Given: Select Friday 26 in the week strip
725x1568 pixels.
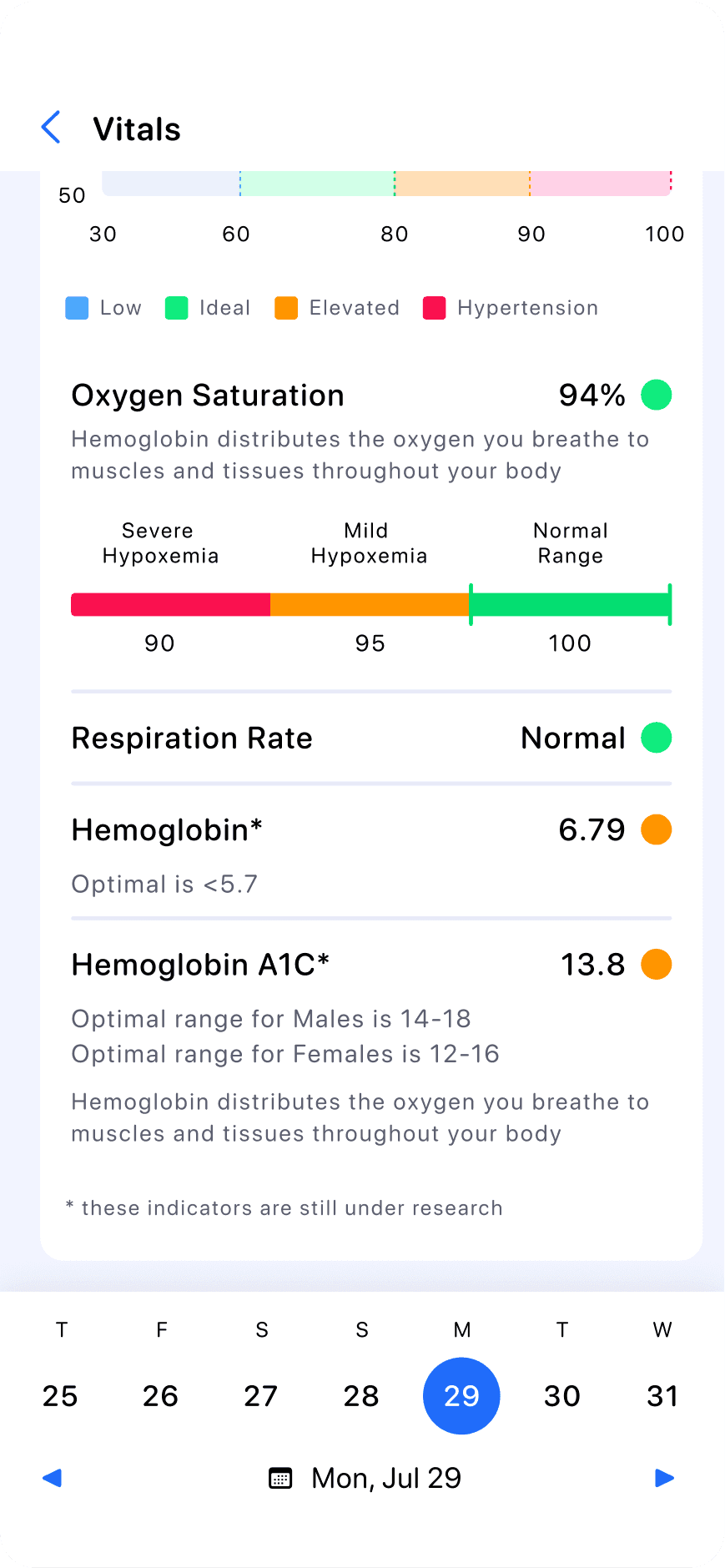Looking at the screenshot, I should (x=161, y=1395).
